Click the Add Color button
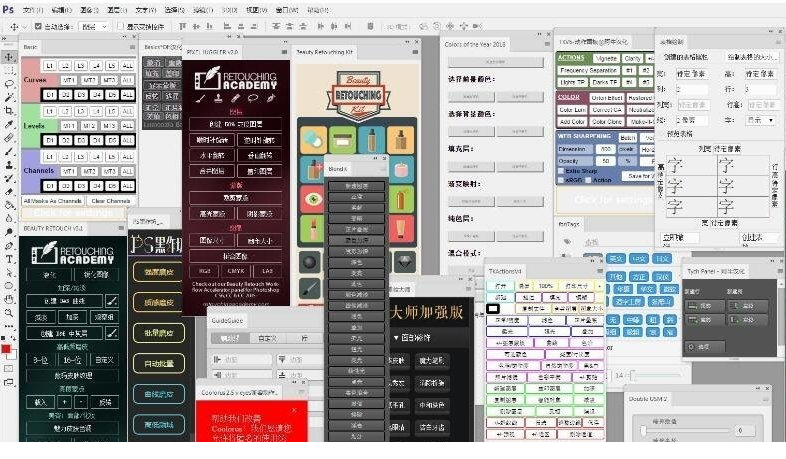The image size is (786, 459). click(x=572, y=122)
